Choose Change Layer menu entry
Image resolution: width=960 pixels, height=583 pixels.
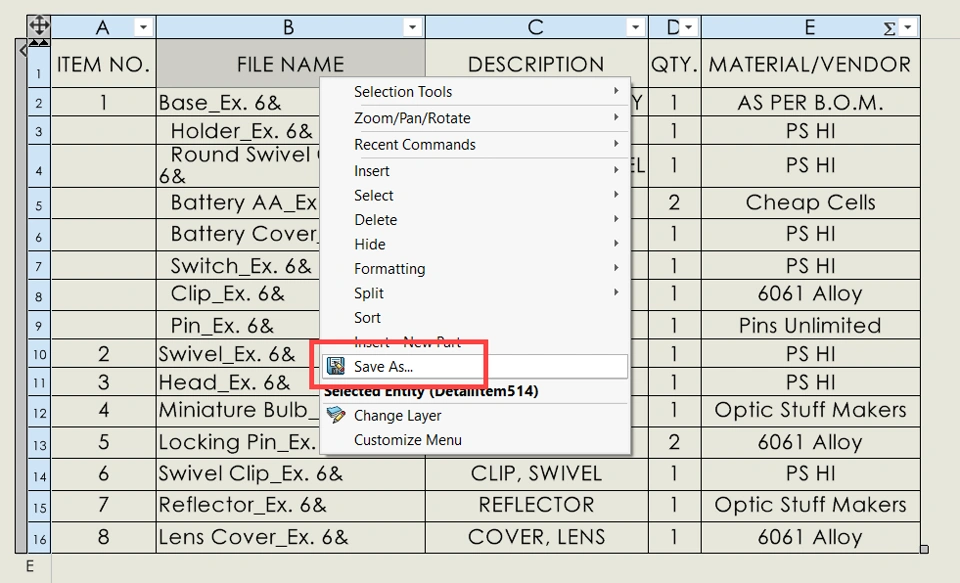point(475,415)
